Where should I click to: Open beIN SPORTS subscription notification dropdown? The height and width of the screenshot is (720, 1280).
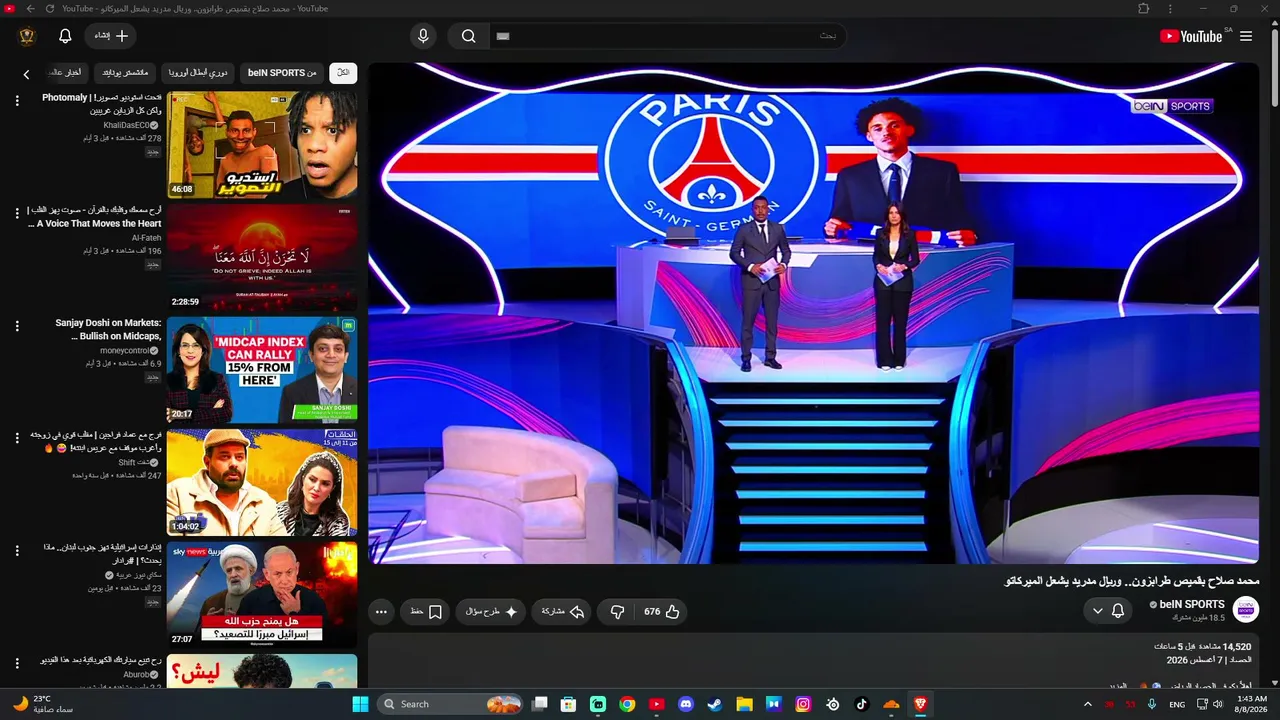1107,611
